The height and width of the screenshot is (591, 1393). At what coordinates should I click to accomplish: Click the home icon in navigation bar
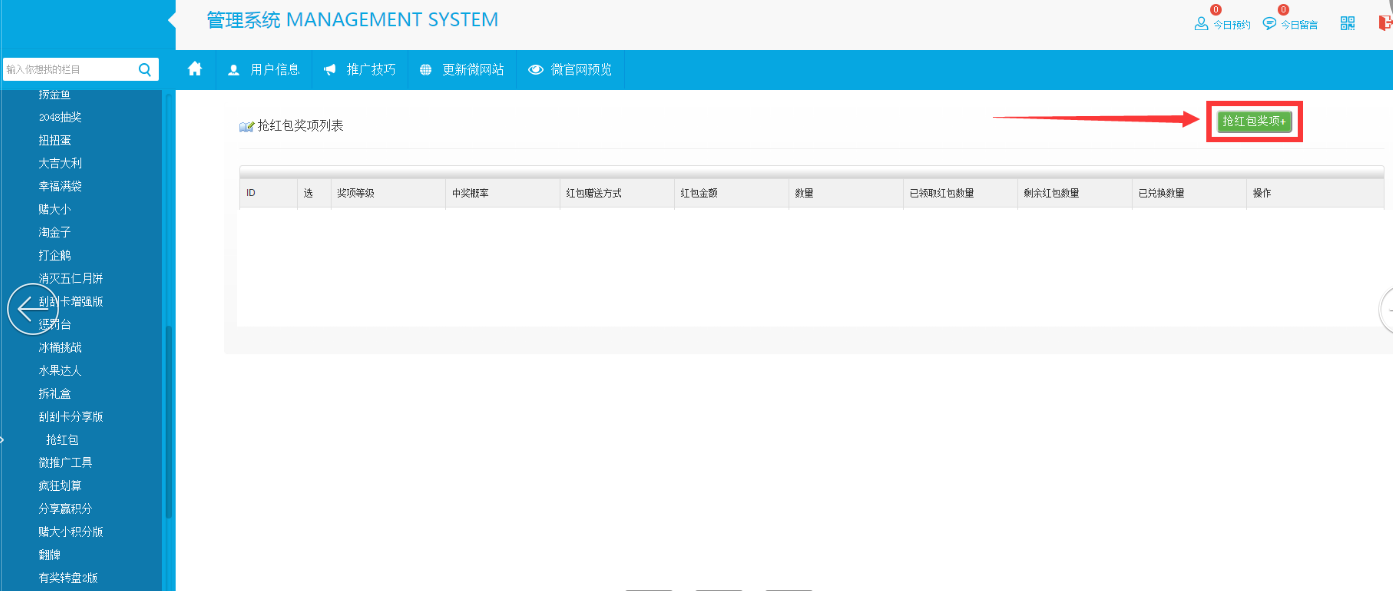[195, 69]
